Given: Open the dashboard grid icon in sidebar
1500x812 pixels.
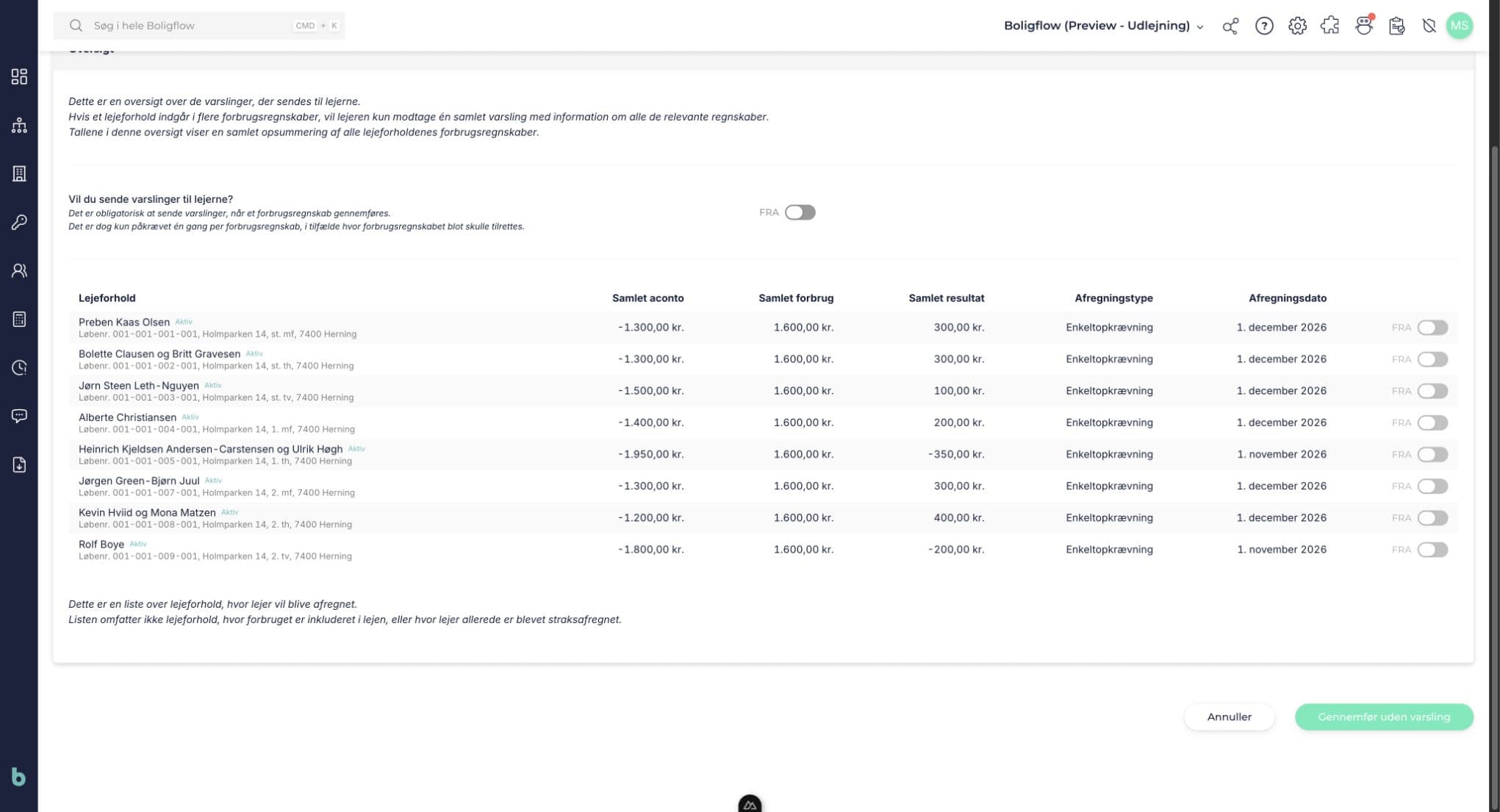Looking at the screenshot, I should pos(19,76).
